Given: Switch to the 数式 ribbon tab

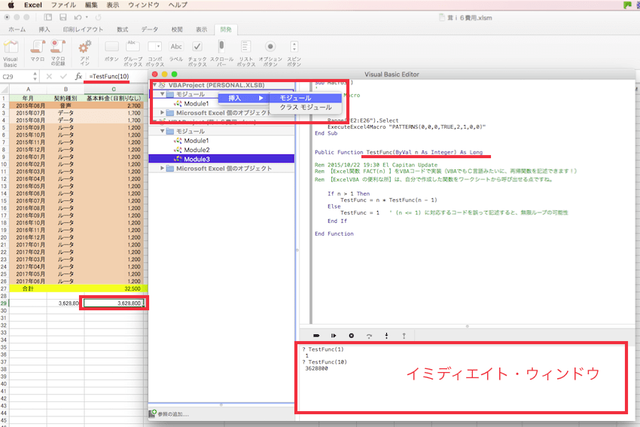Looking at the screenshot, I should (122, 29).
